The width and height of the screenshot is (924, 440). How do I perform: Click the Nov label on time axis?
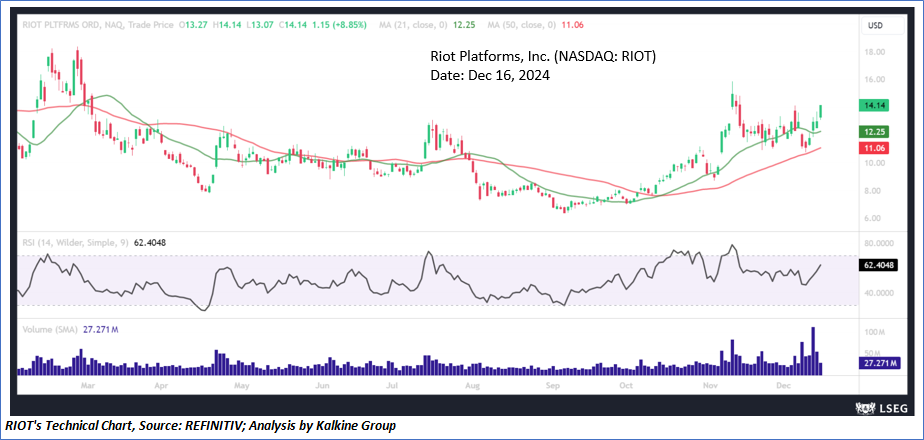click(710, 386)
